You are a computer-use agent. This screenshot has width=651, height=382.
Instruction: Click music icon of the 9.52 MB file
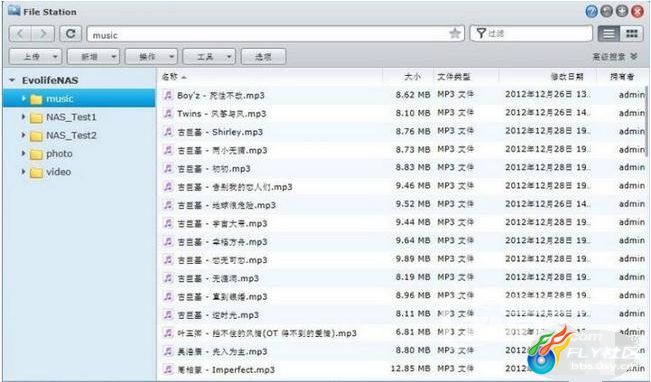(x=168, y=205)
